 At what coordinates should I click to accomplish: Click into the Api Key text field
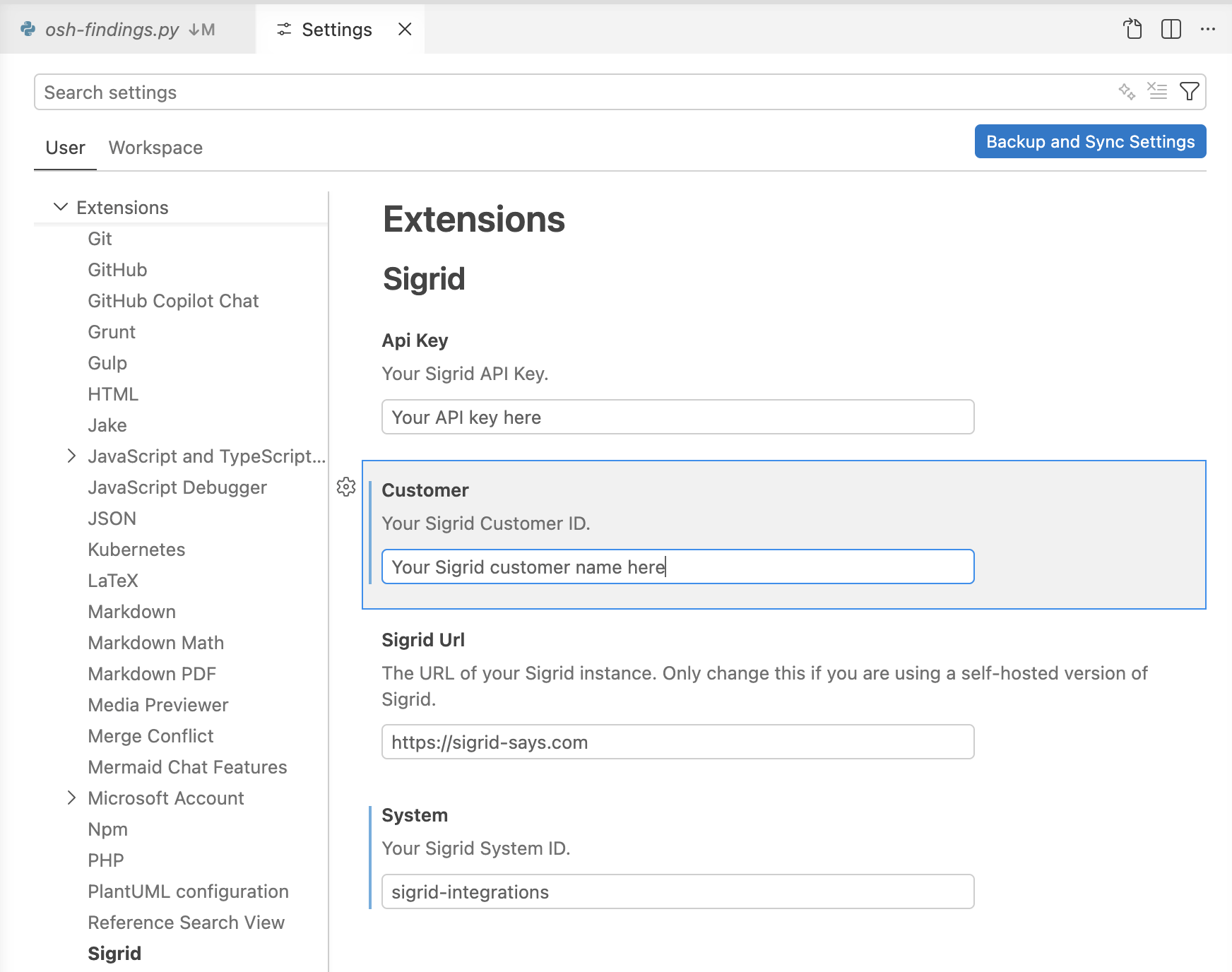677,417
